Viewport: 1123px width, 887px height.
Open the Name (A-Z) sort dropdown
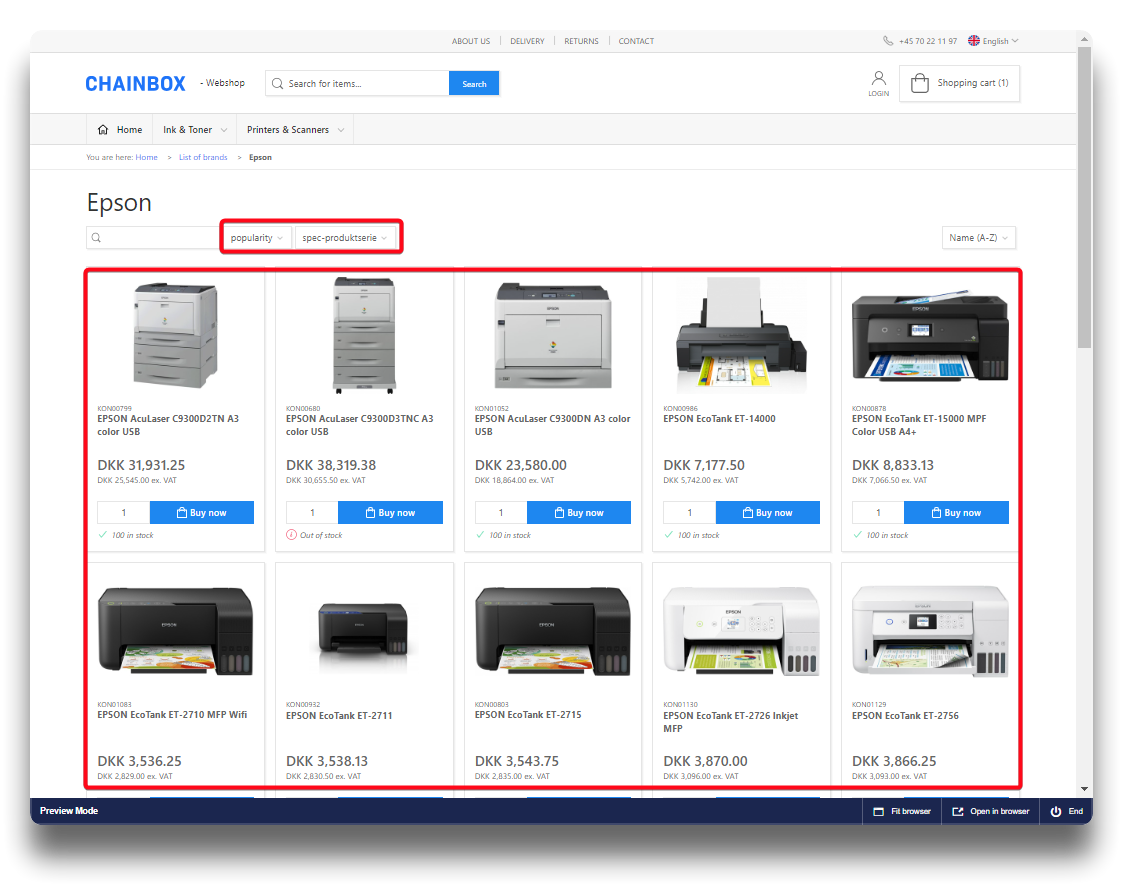click(x=979, y=238)
